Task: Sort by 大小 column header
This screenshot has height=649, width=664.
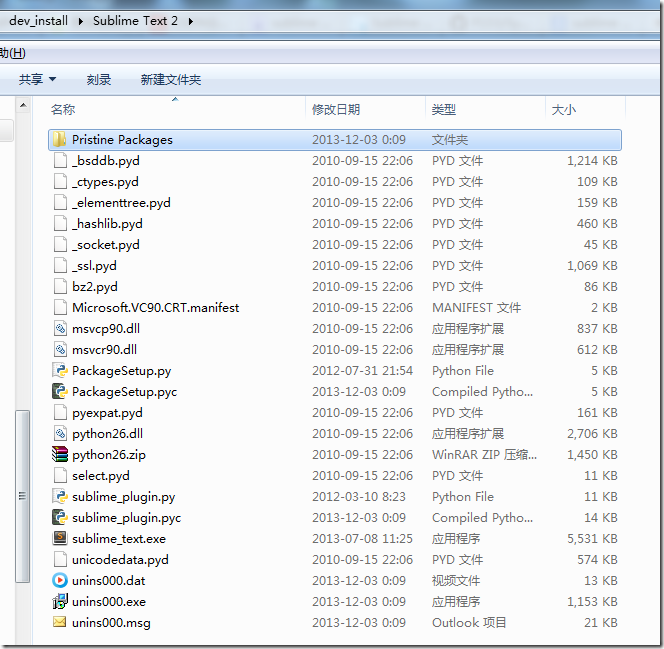Action: click(564, 110)
